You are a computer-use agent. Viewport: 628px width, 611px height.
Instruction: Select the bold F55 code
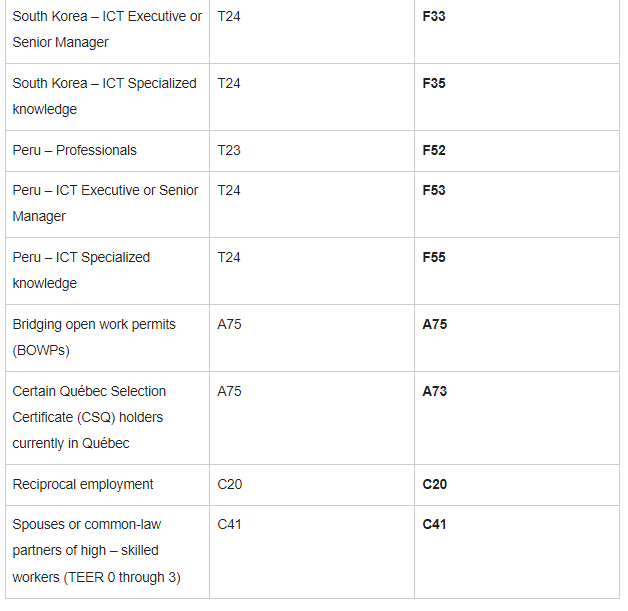click(x=434, y=257)
